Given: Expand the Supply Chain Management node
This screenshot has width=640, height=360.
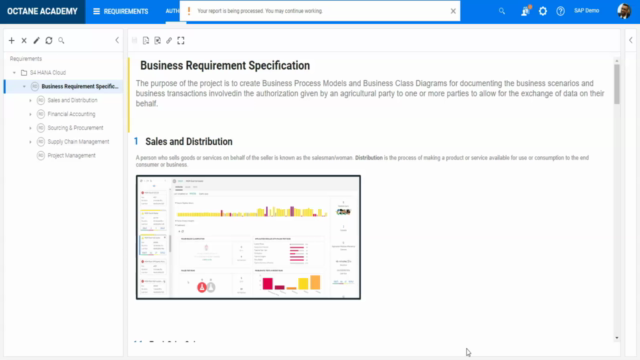Looking at the screenshot, I should (30, 142).
